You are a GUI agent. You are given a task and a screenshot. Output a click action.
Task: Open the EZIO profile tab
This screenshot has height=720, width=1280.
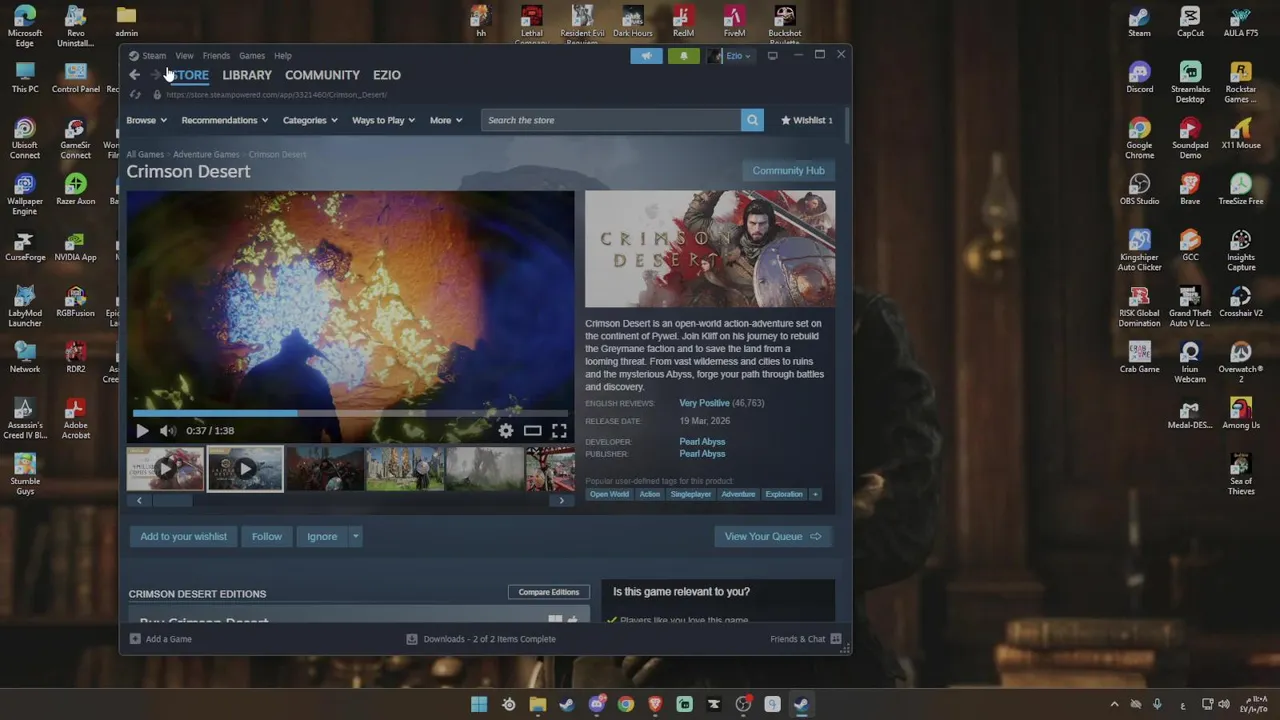(x=387, y=75)
